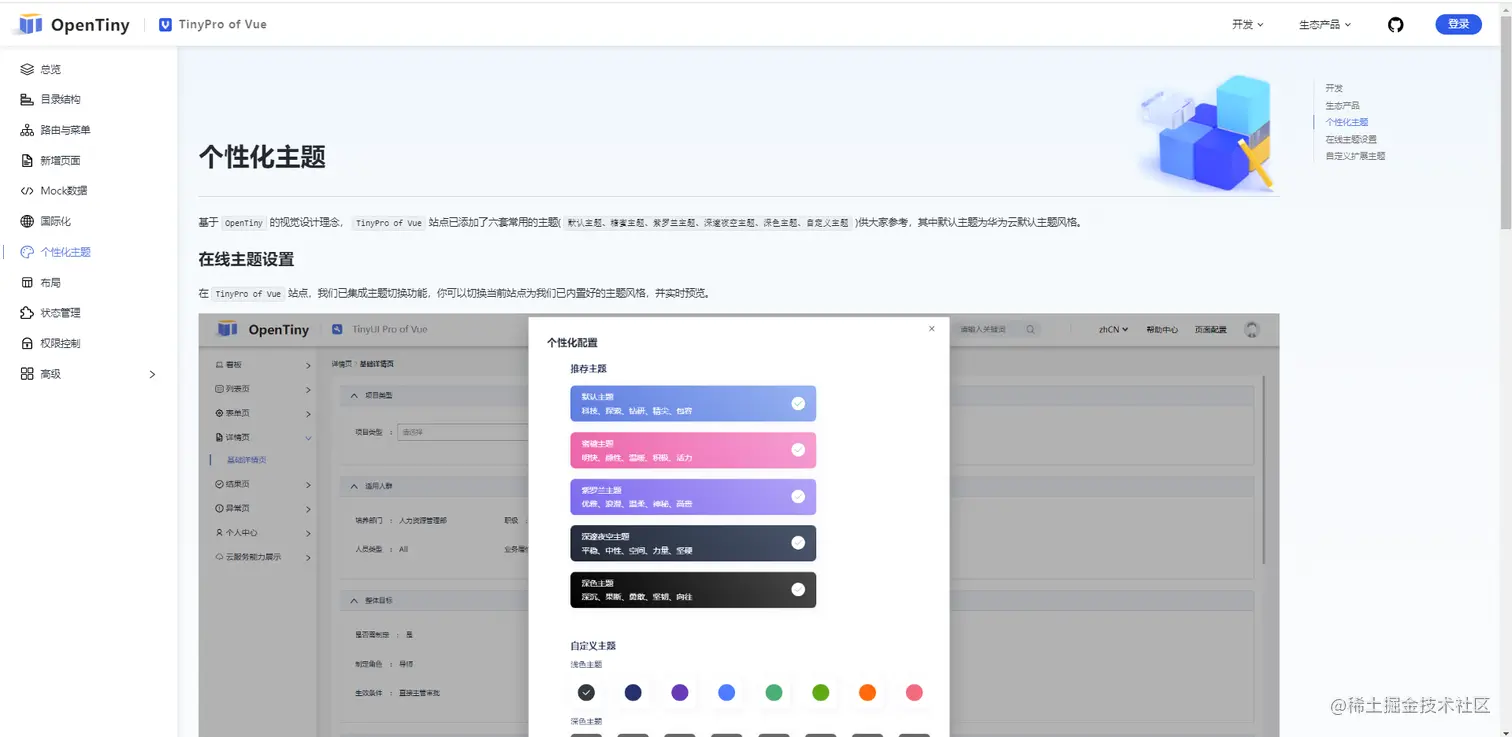Close the 个性化配置 dialog with the X
This screenshot has width=1512, height=737.
pos(932,328)
